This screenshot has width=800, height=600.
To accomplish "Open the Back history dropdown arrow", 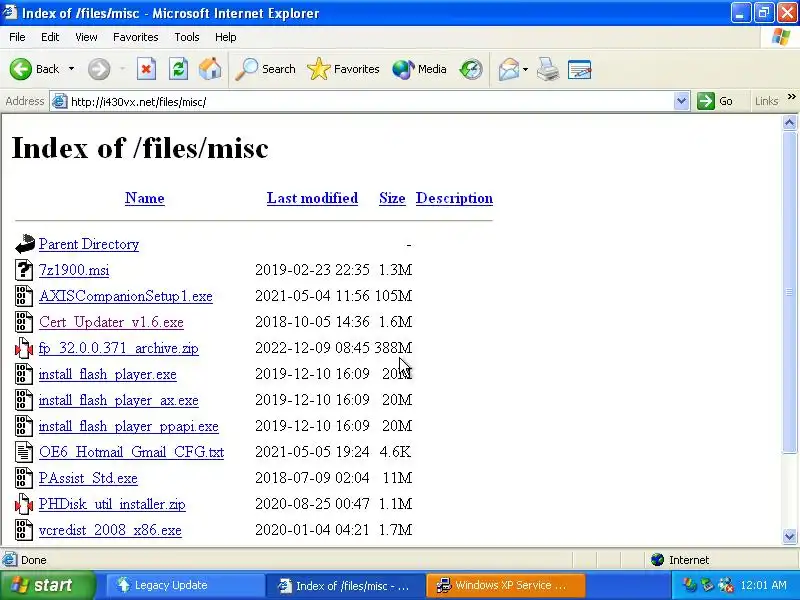I will (71, 69).
